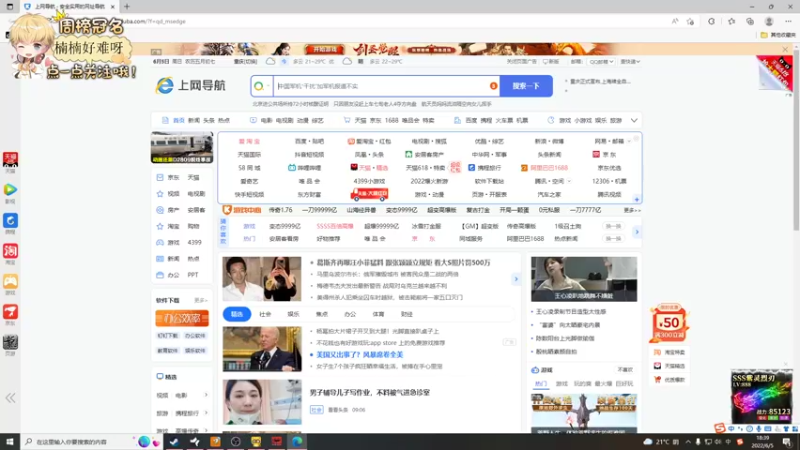
Task: Advance the recommendation rows with the right arrow
Action: [x=637, y=232]
